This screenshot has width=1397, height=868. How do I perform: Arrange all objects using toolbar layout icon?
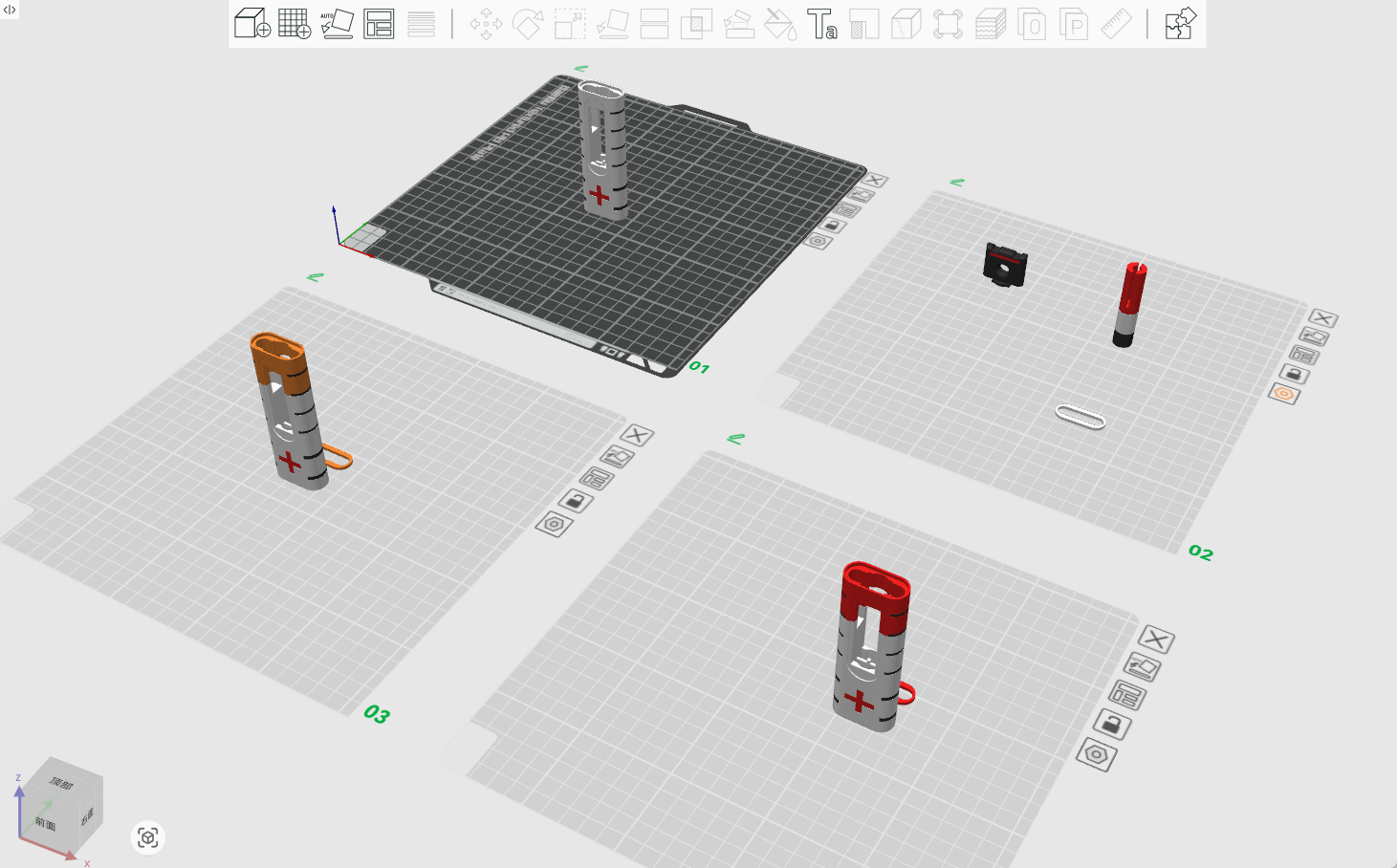[379, 23]
